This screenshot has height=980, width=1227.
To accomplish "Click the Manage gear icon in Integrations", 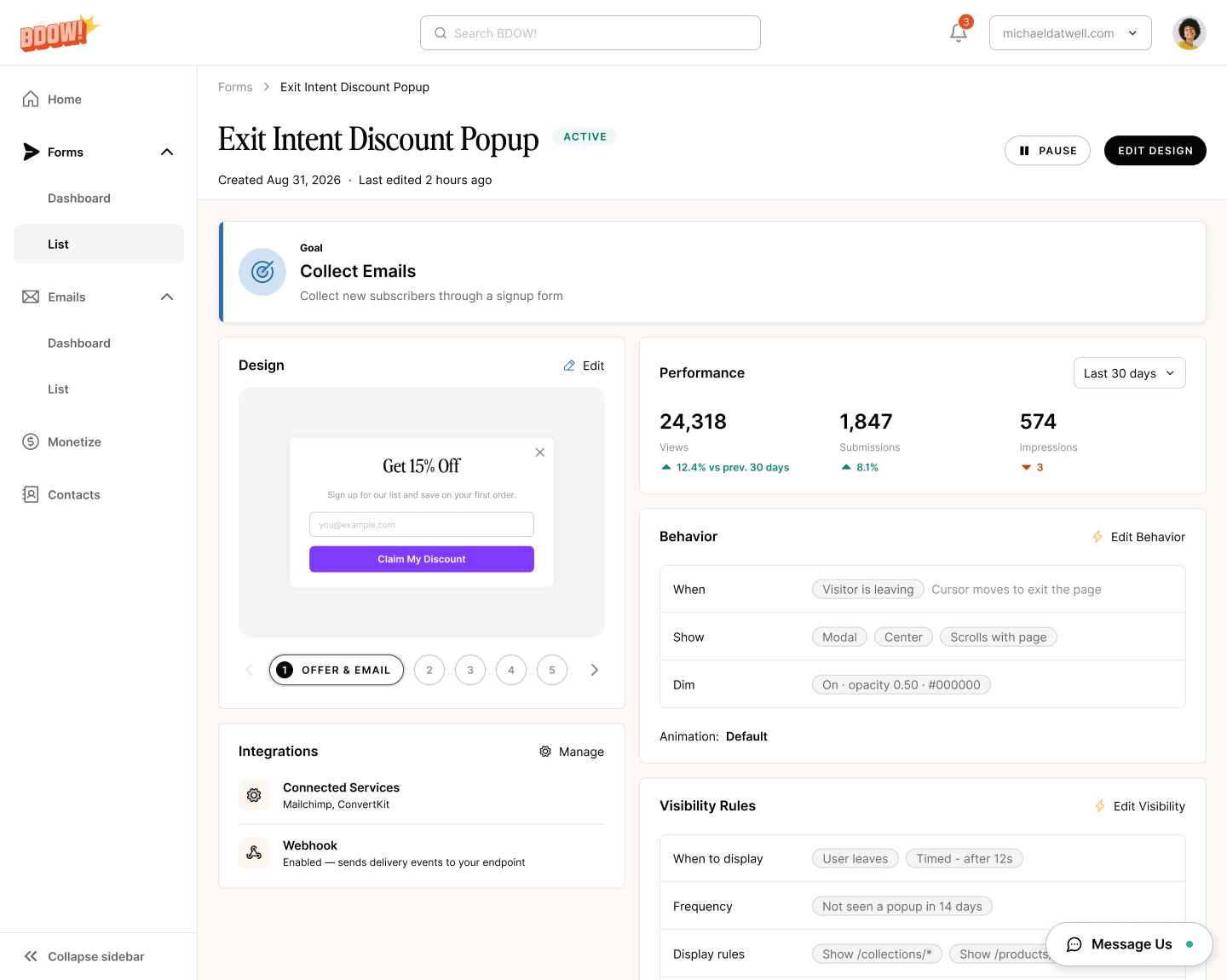I will pos(545,752).
